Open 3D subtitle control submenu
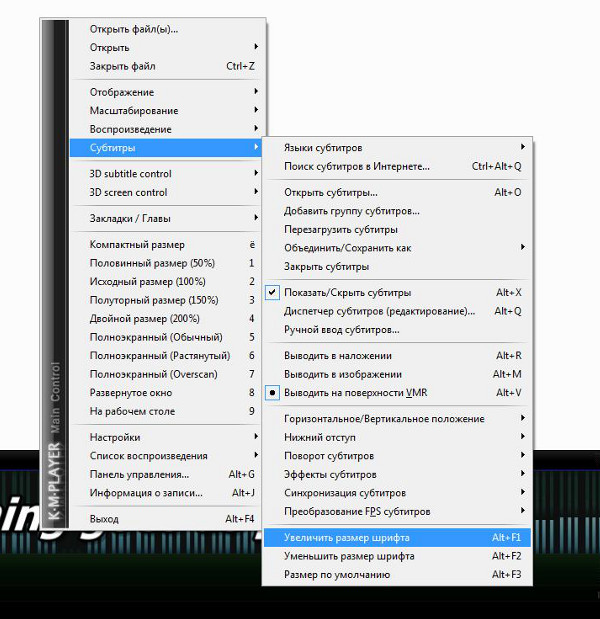Viewport: 600px width, 619px height. click(x=165, y=174)
